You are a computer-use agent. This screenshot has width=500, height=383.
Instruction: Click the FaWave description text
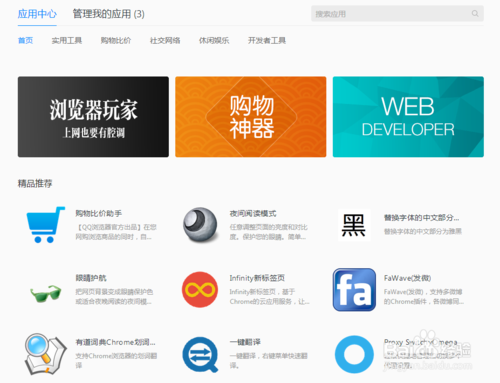[x=424, y=296]
